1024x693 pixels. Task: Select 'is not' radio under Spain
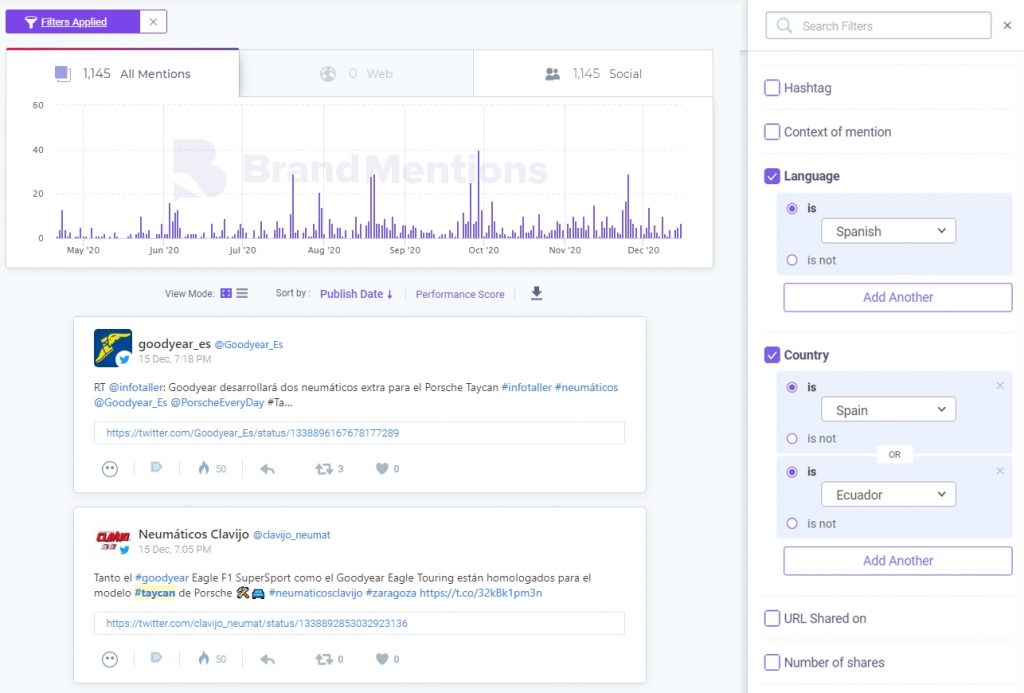(792, 438)
